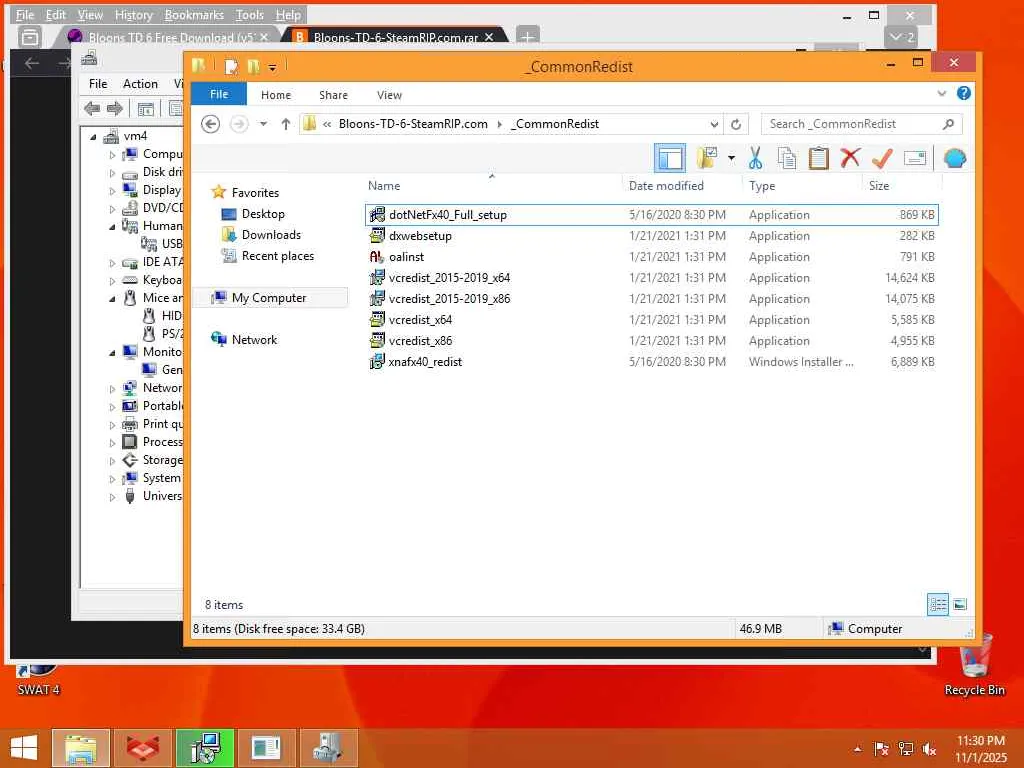Select vcredist_2015-2019_x64 file
Viewport: 1024px width, 768px height.
651,278
